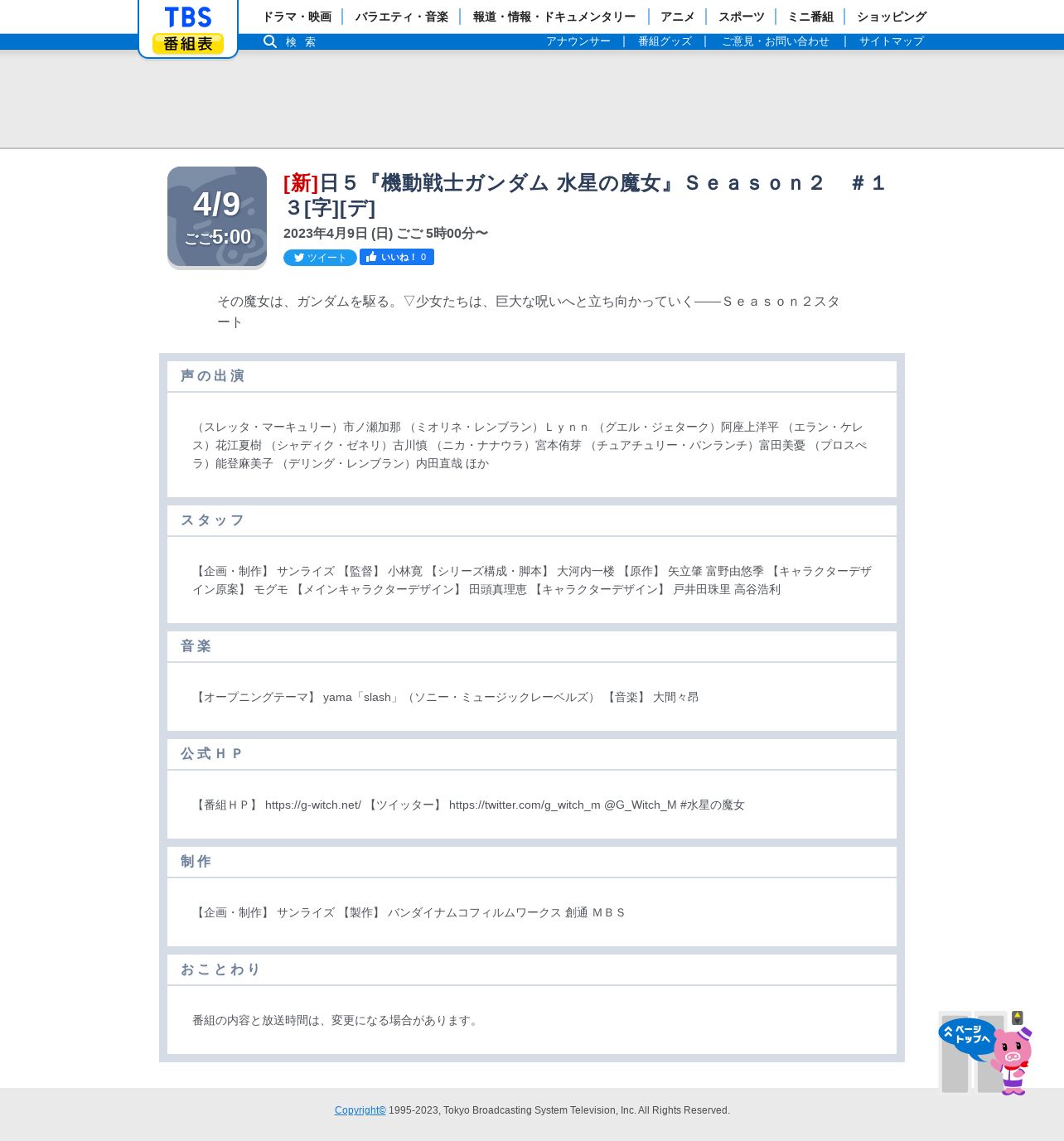Screen dimensions: 1064x1141
Task: Click the スタッフ section heading
Action: coord(213,520)
